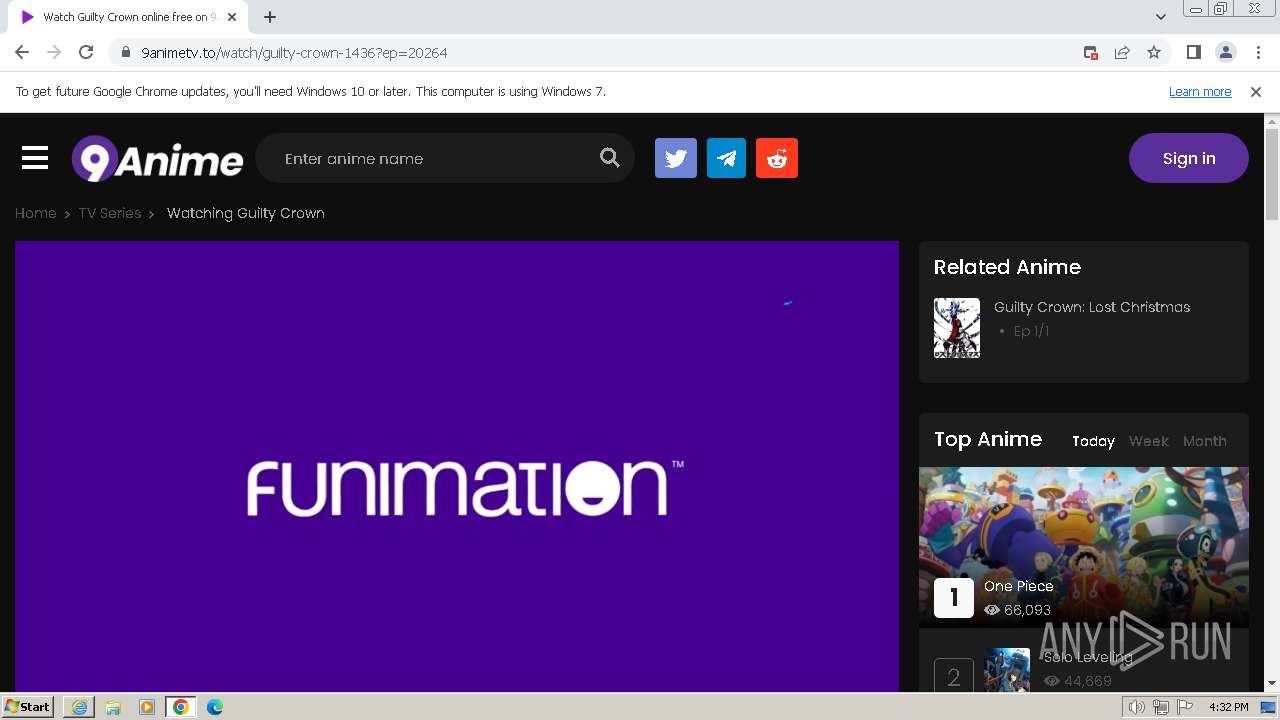Follow the TV Series breadcrumb link
1280x720 pixels.
tap(110, 213)
